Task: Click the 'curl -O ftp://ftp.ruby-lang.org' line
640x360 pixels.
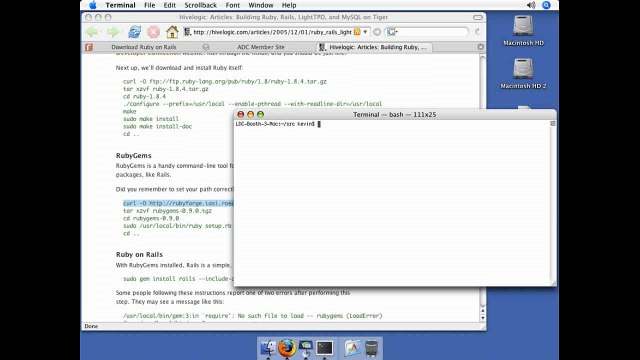Action: [x=224, y=82]
